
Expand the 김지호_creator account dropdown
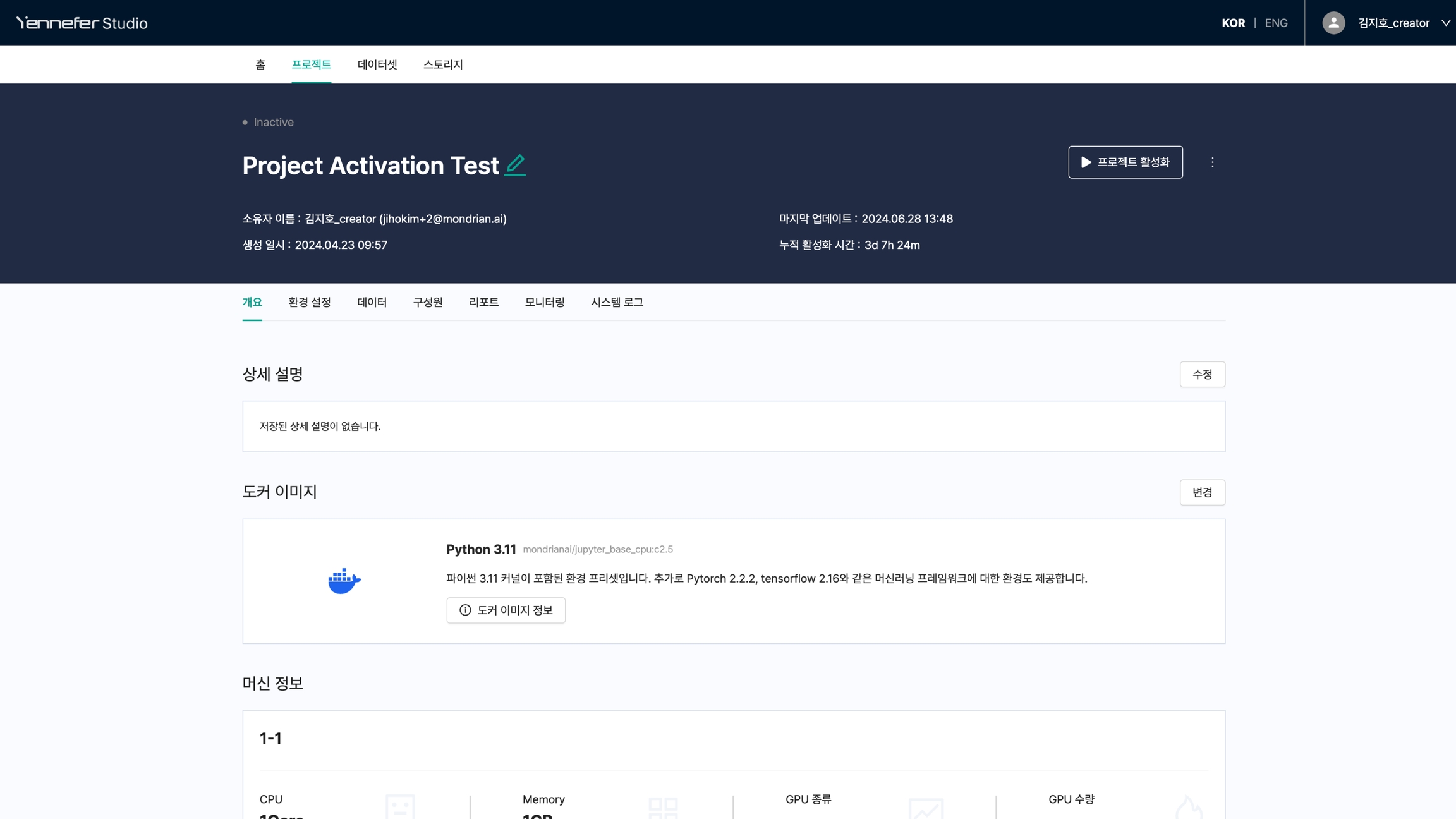1445,23
